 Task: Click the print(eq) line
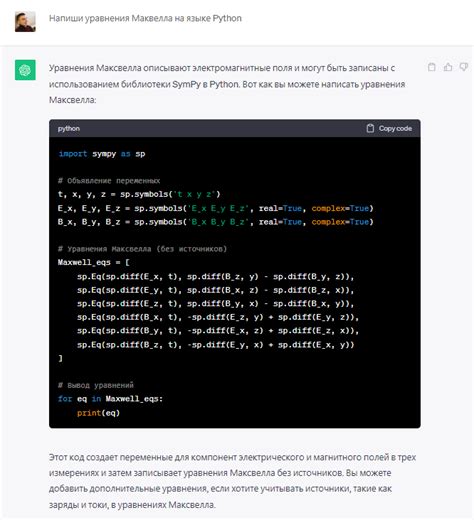pyautogui.click(x=98, y=413)
